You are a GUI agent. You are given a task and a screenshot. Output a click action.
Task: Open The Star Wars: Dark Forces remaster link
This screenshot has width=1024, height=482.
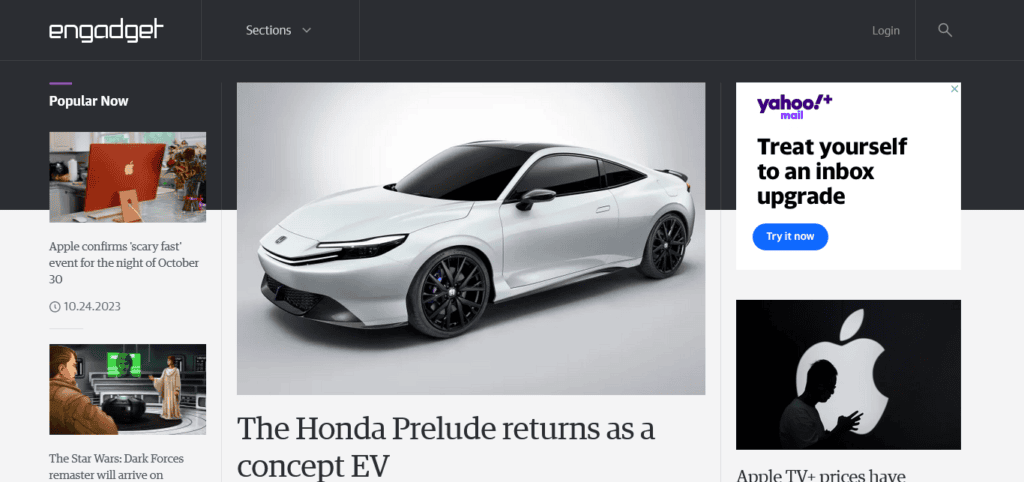pyautogui.click(x=116, y=466)
